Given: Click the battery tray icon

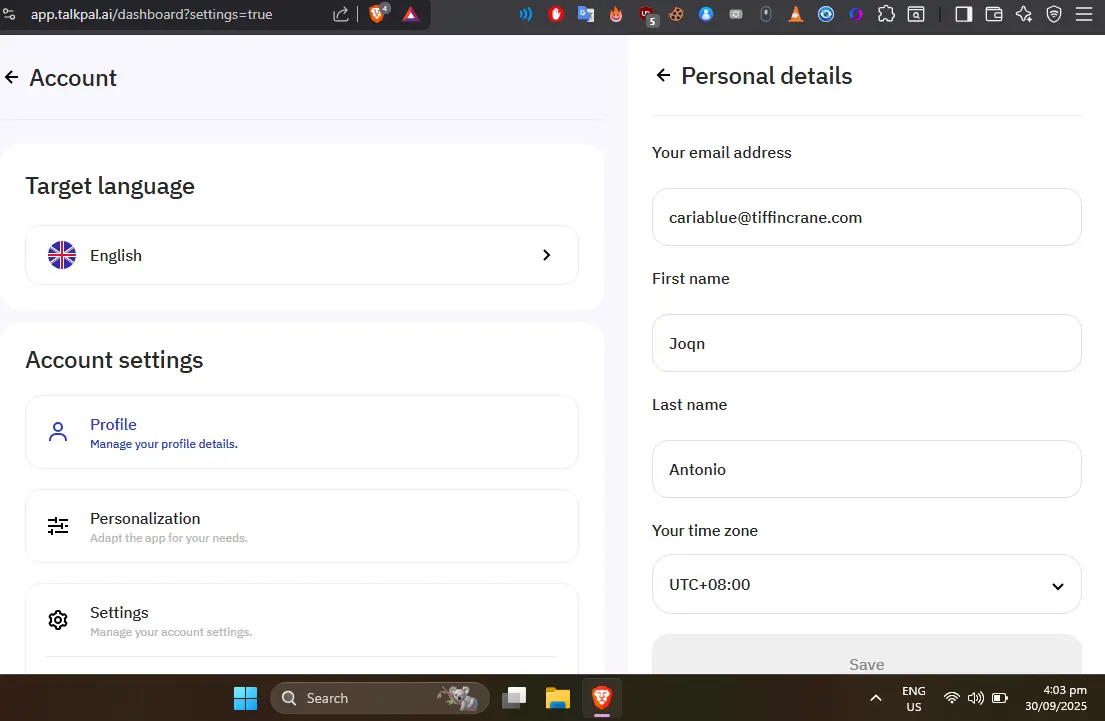Looking at the screenshot, I should [x=999, y=698].
